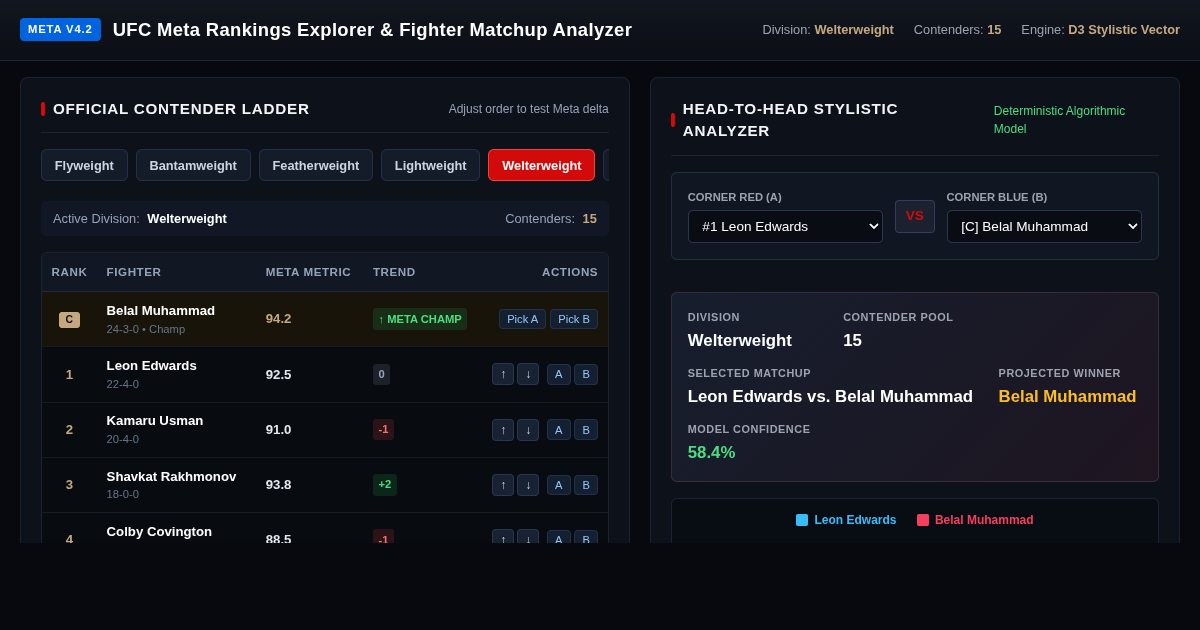Switch to the Bantamweight division tab
The width and height of the screenshot is (1200, 630).
[x=193, y=165]
